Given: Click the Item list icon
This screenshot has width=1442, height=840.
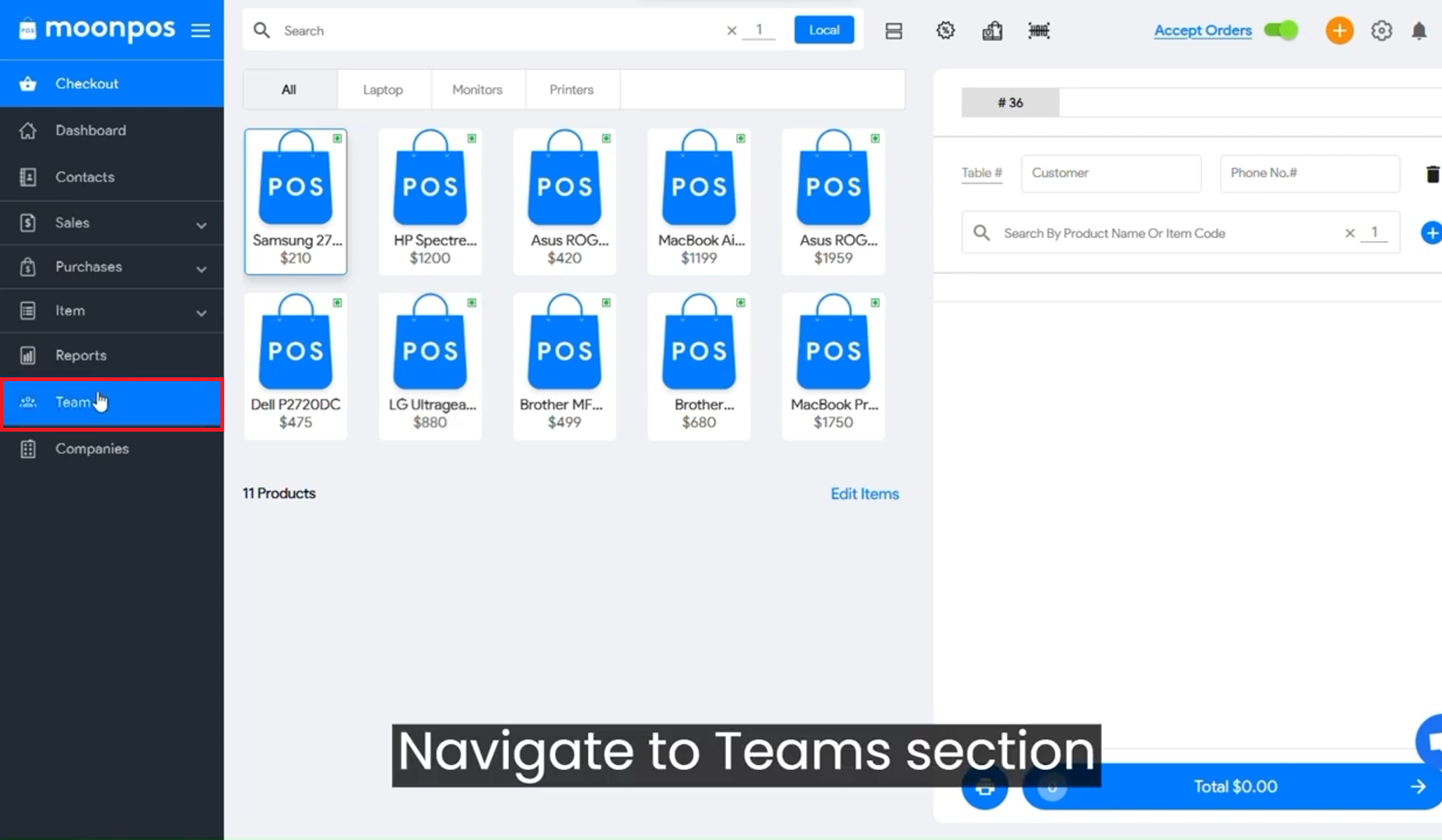Looking at the screenshot, I should pos(28,311).
